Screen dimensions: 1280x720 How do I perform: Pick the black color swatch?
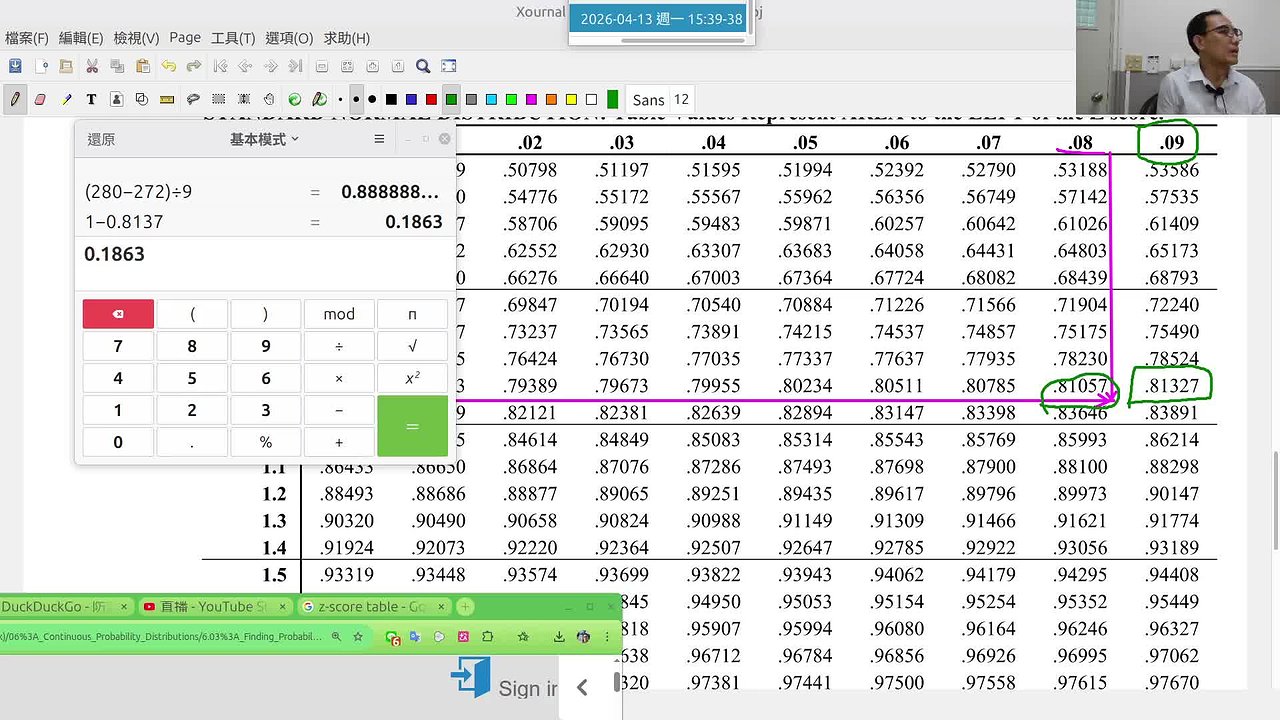[392, 100]
